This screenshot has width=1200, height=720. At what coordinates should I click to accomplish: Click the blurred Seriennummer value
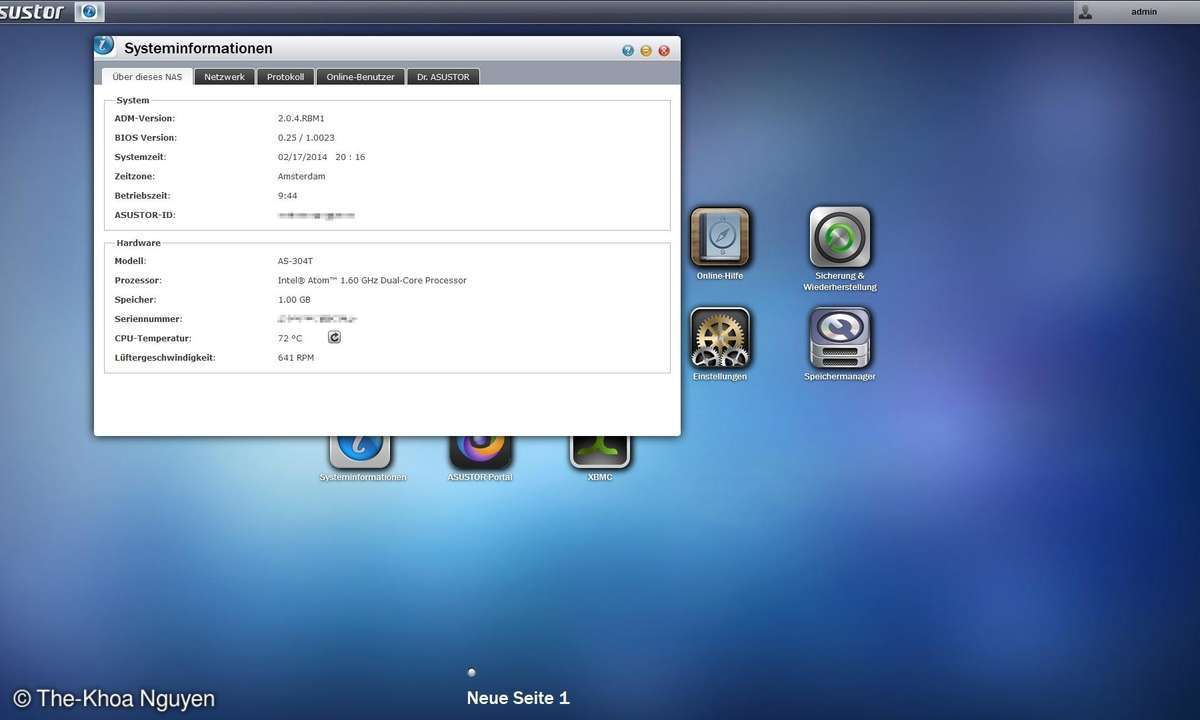(318, 319)
